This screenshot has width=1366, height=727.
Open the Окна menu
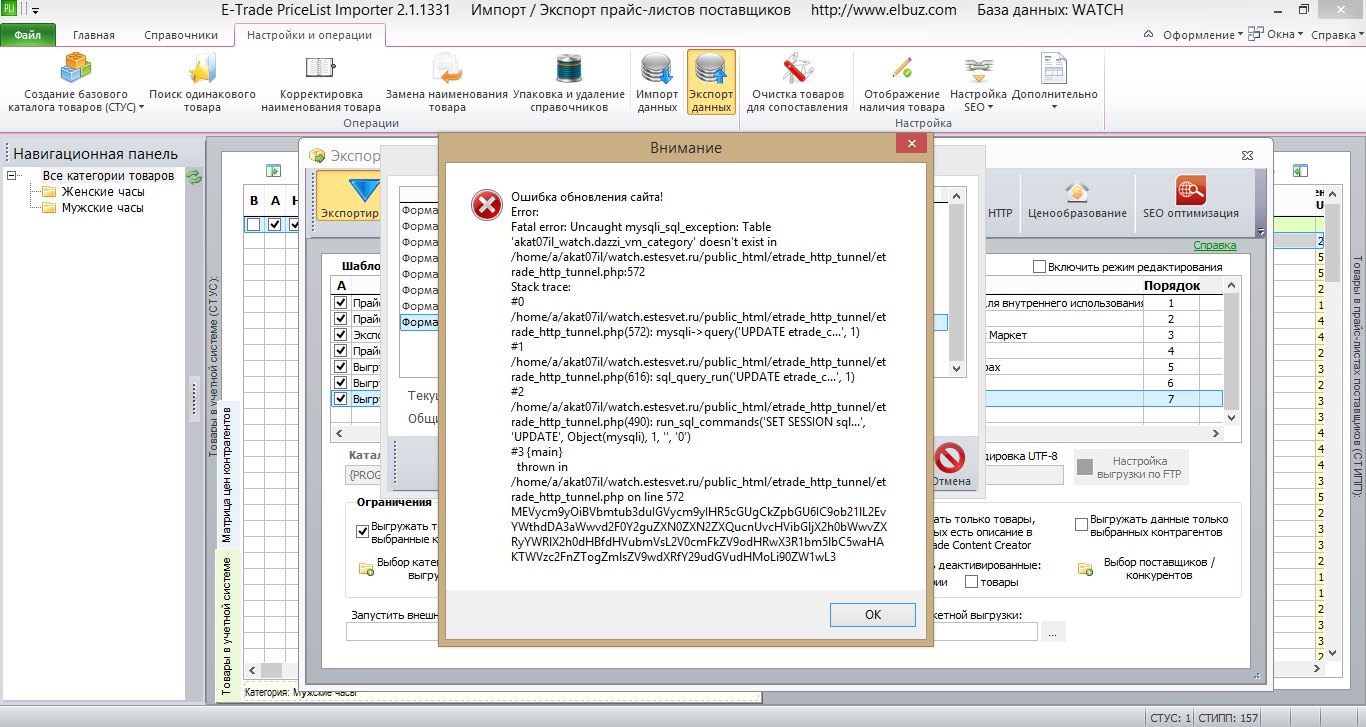1277,35
